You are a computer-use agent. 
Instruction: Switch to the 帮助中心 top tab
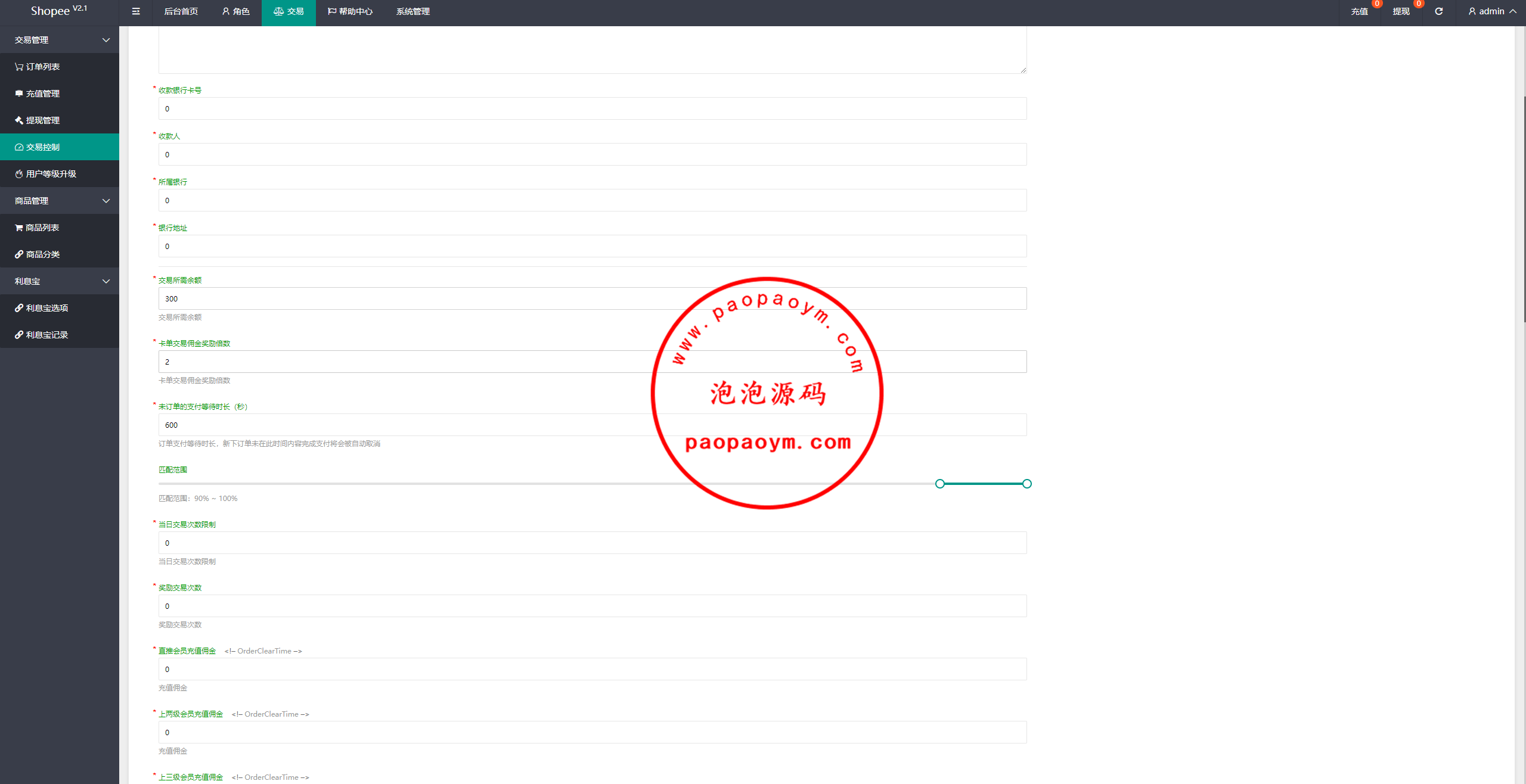point(350,11)
